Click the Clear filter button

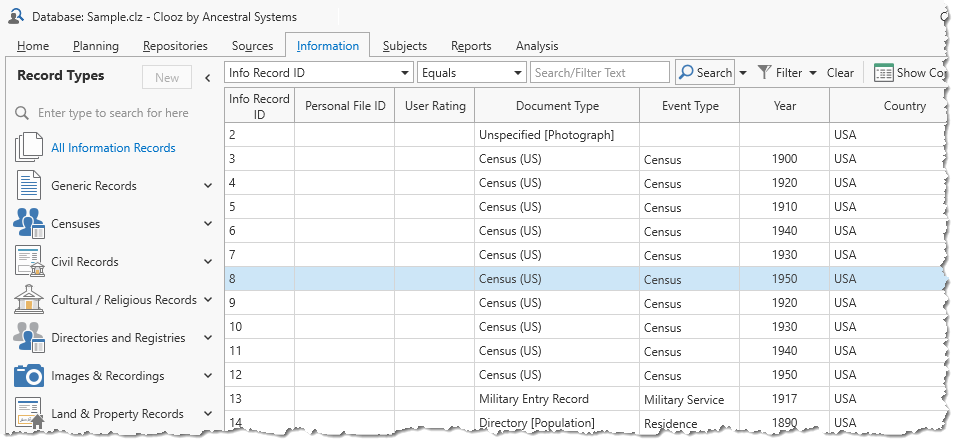tap(840, 73)
